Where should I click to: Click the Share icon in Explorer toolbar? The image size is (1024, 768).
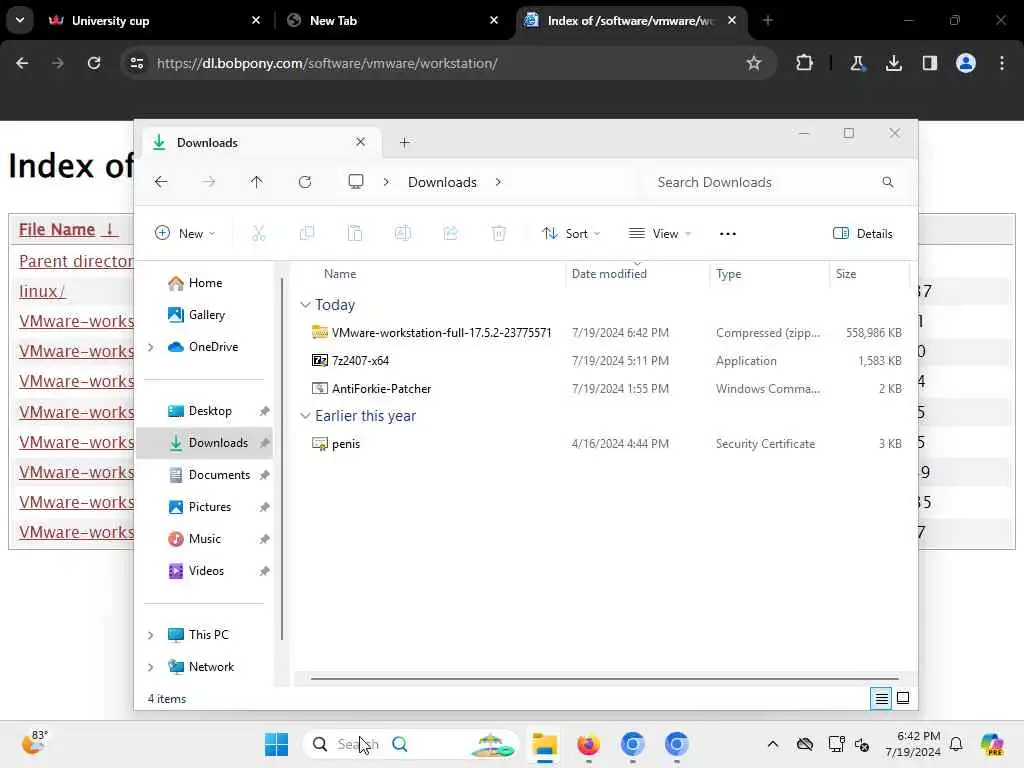(x=451, y=233)
